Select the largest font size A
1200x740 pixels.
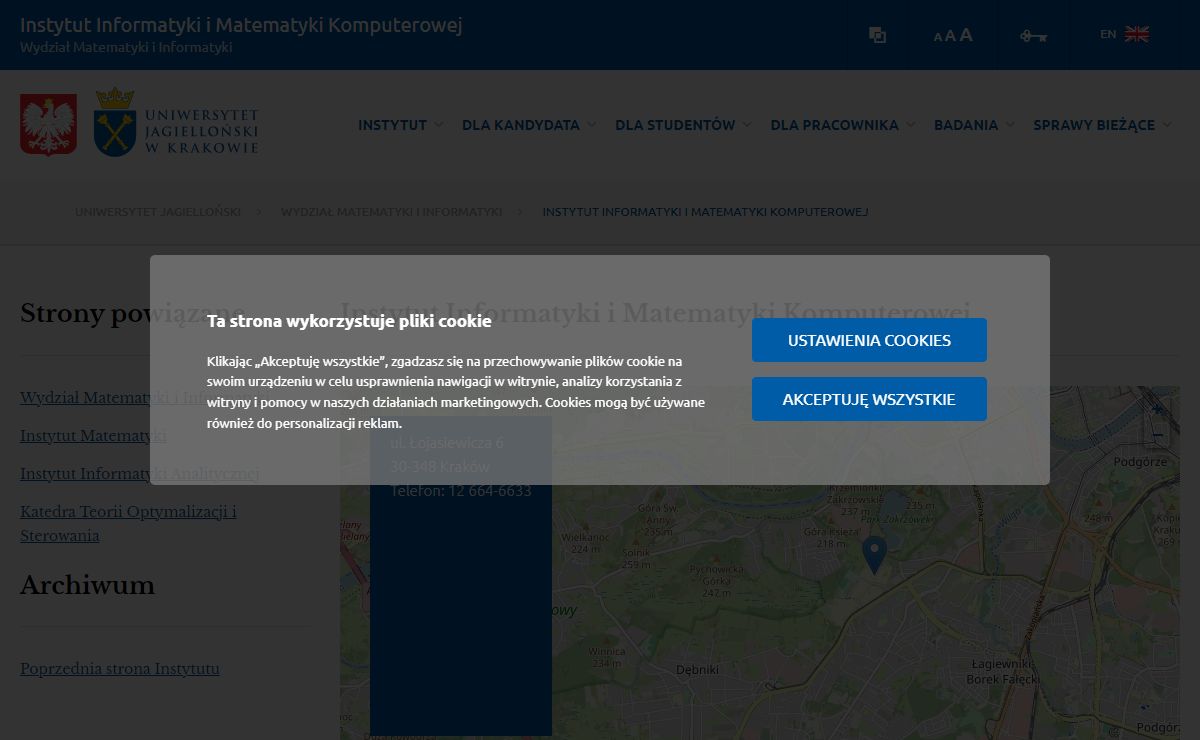coord(966,35)
